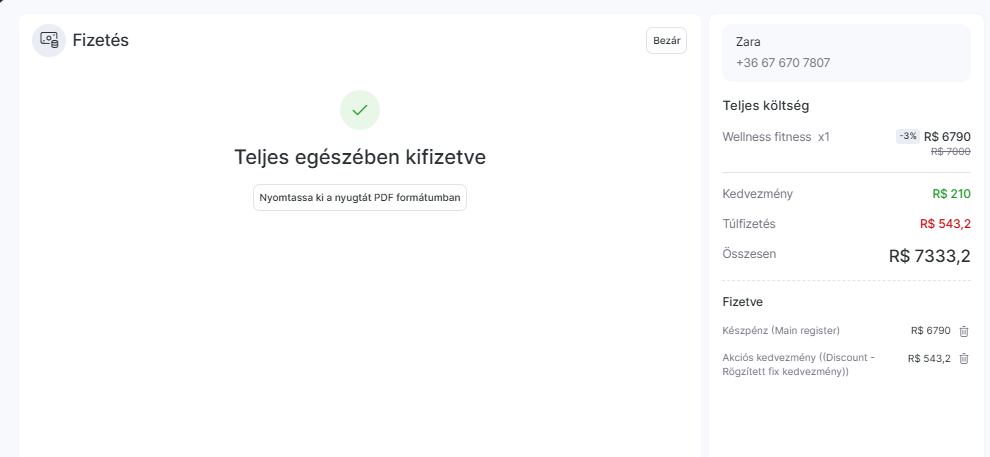Click the Fizetés payment icon in header

click(x=49, y=40)
